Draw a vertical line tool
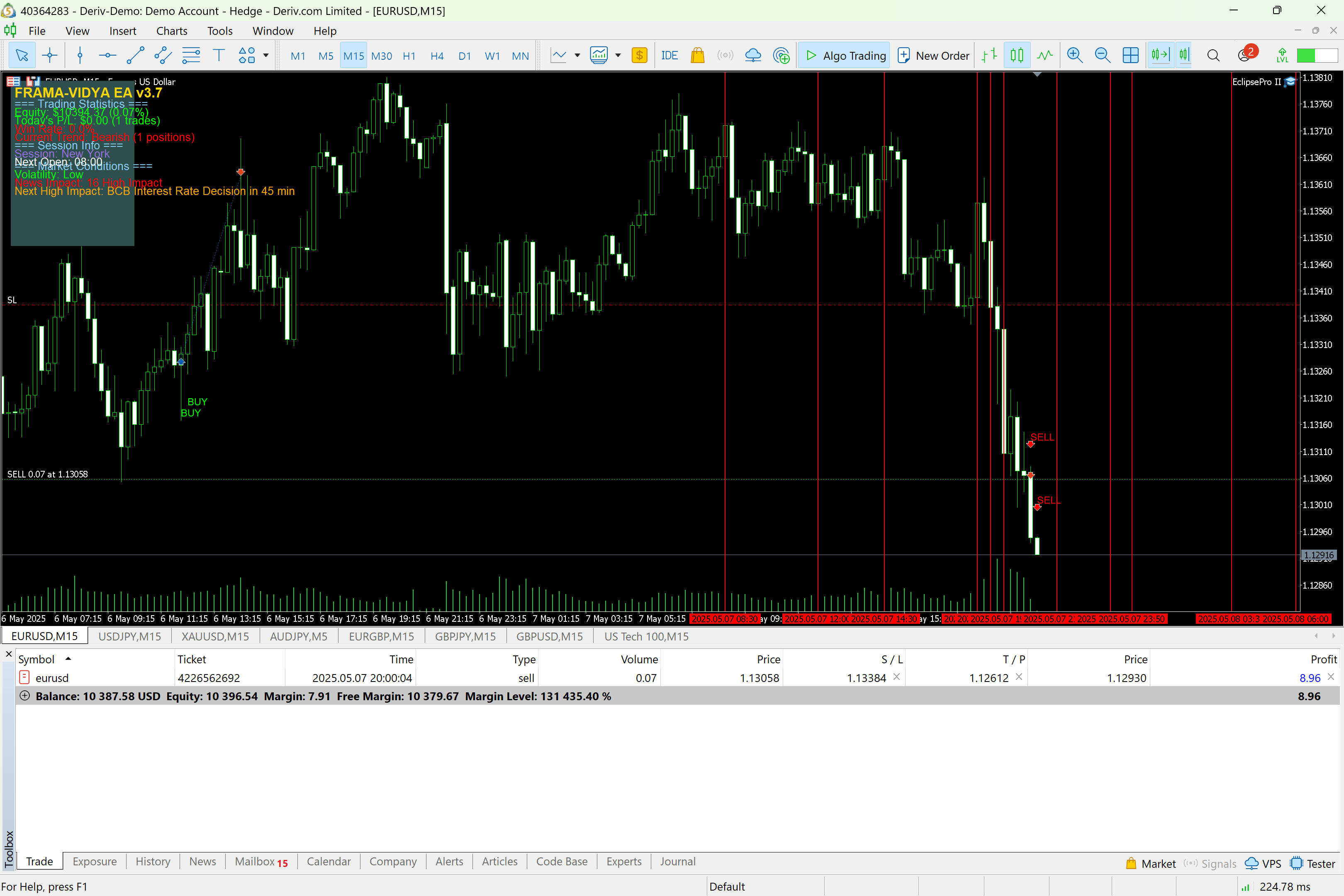The width and height of the screenshot is (1344, 896). click(x=80, y=56)
